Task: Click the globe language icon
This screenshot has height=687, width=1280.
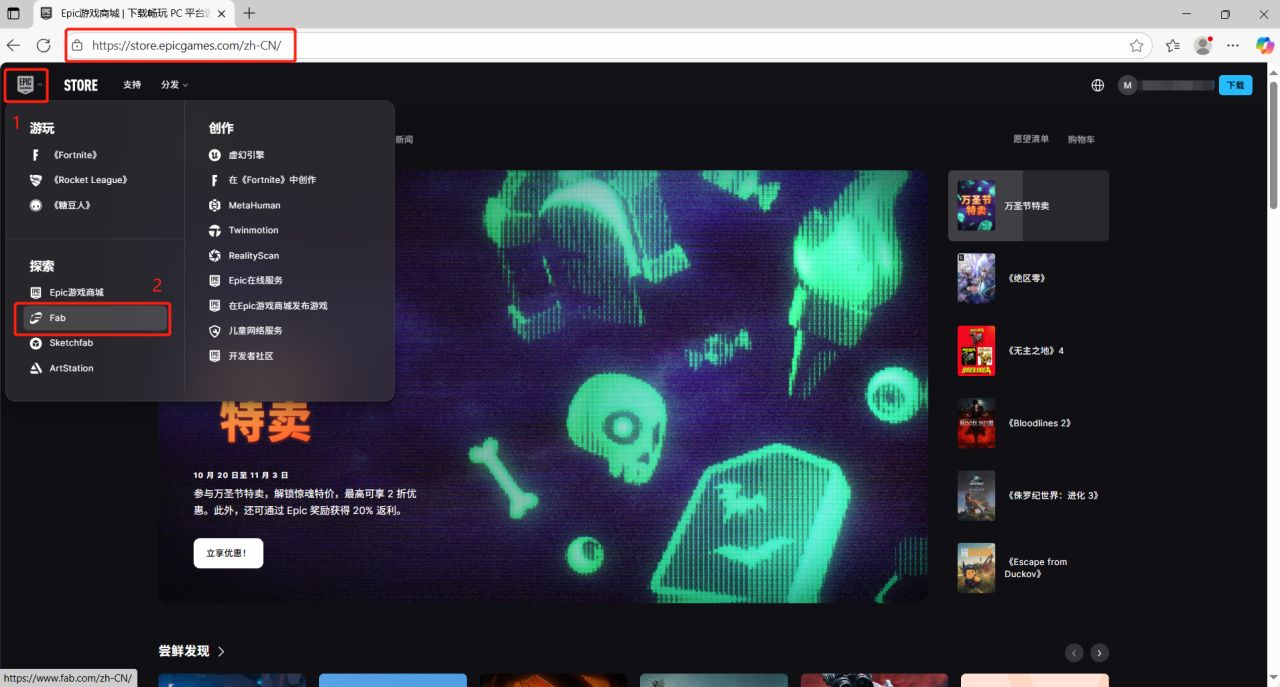Action: click(1098, 85)
